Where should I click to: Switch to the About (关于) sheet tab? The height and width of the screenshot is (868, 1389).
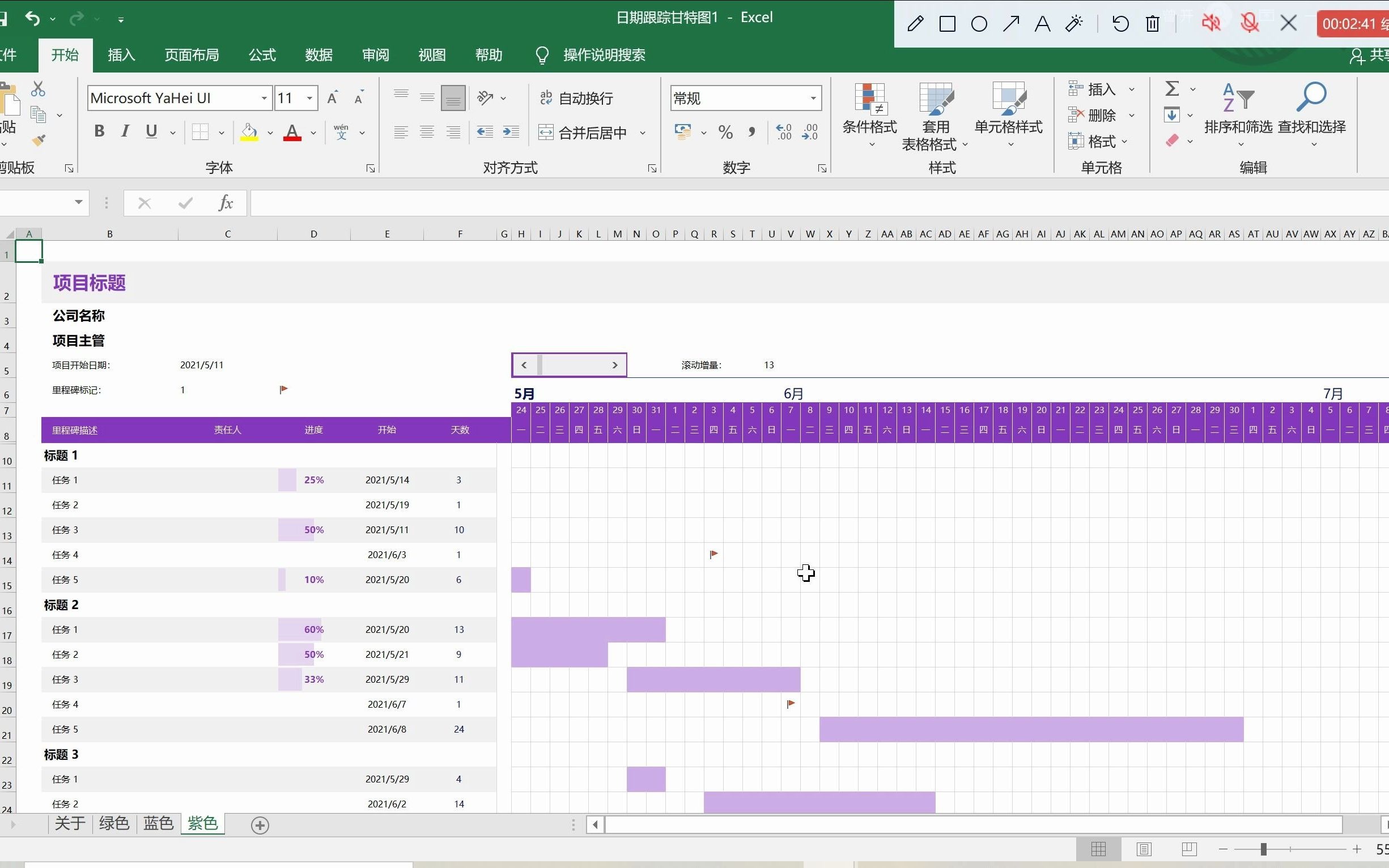coord(70,823)
